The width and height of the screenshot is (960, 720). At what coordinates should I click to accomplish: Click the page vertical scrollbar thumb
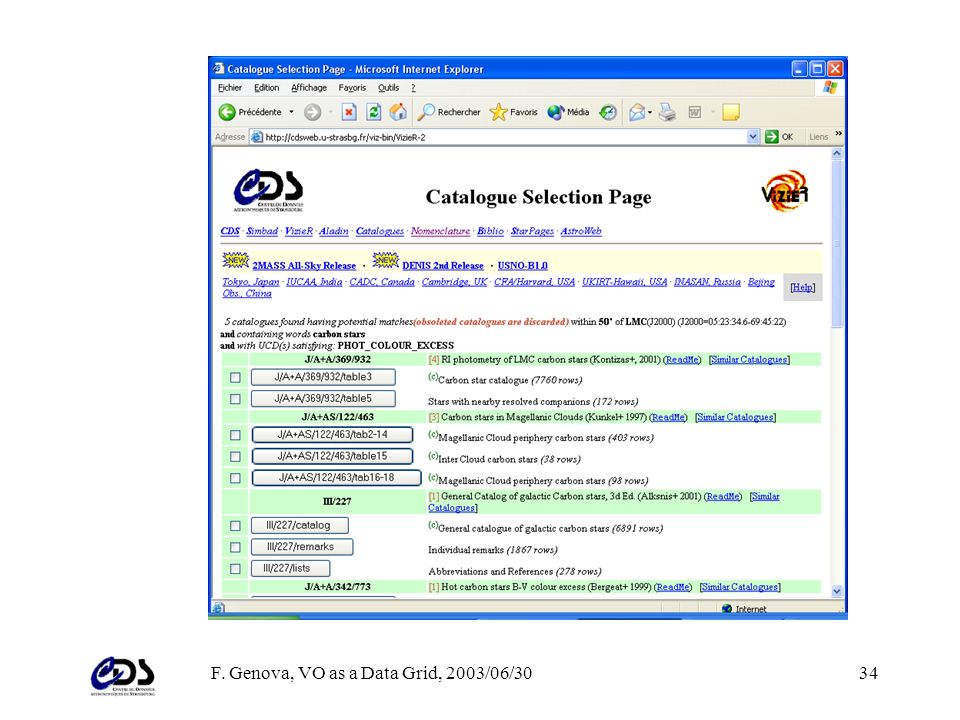(837, 245)
